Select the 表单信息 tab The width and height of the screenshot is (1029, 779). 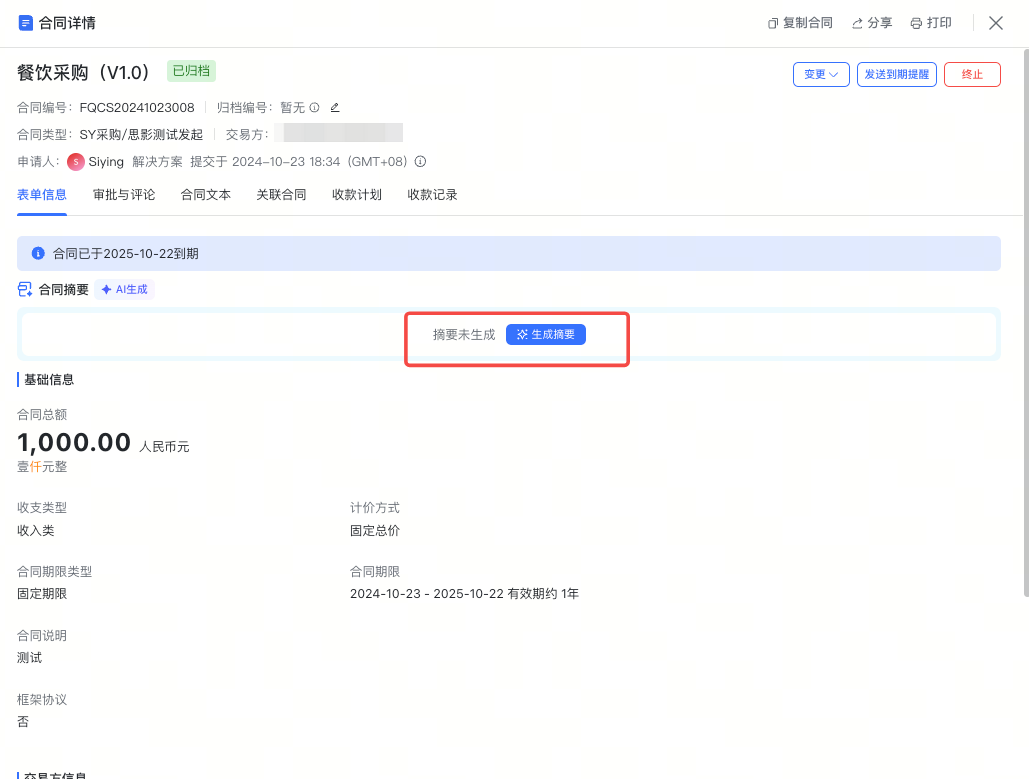coord(42,195)
